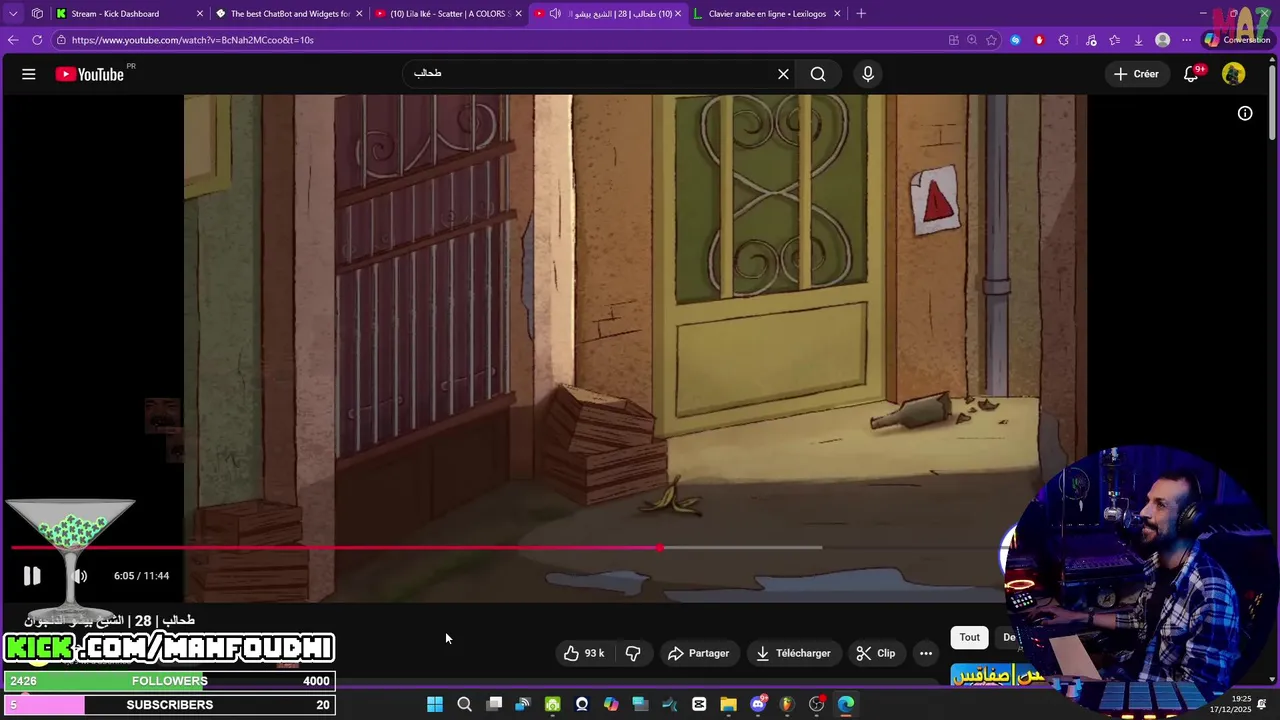Close the Clavier arabe en ligne tab
1280x720 pixels.
pos(837,14)
